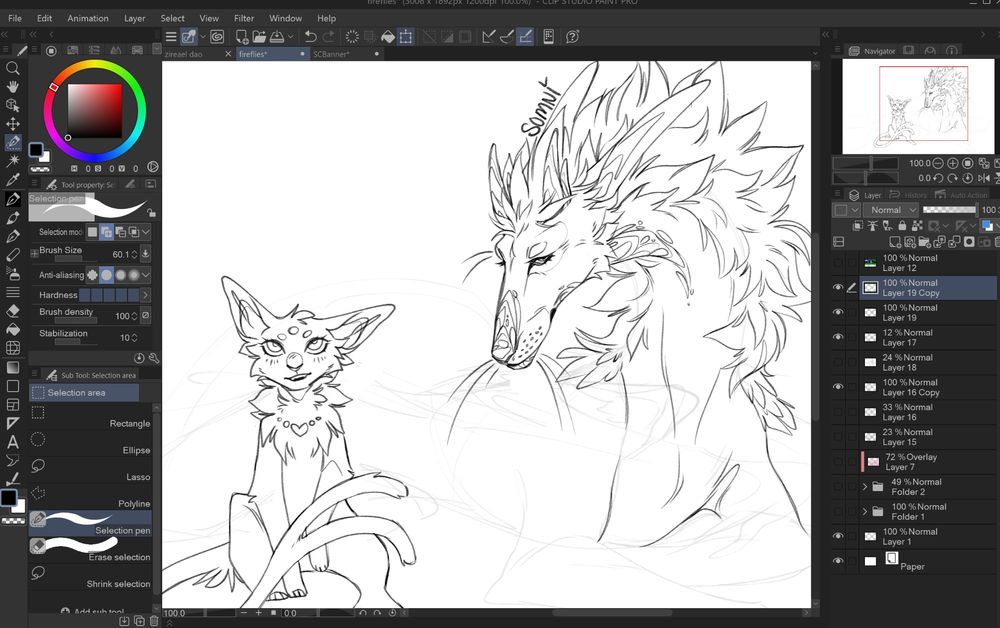Open the help question mark icon
Screen dimensions: 1000x628
[x=572, y=37]
